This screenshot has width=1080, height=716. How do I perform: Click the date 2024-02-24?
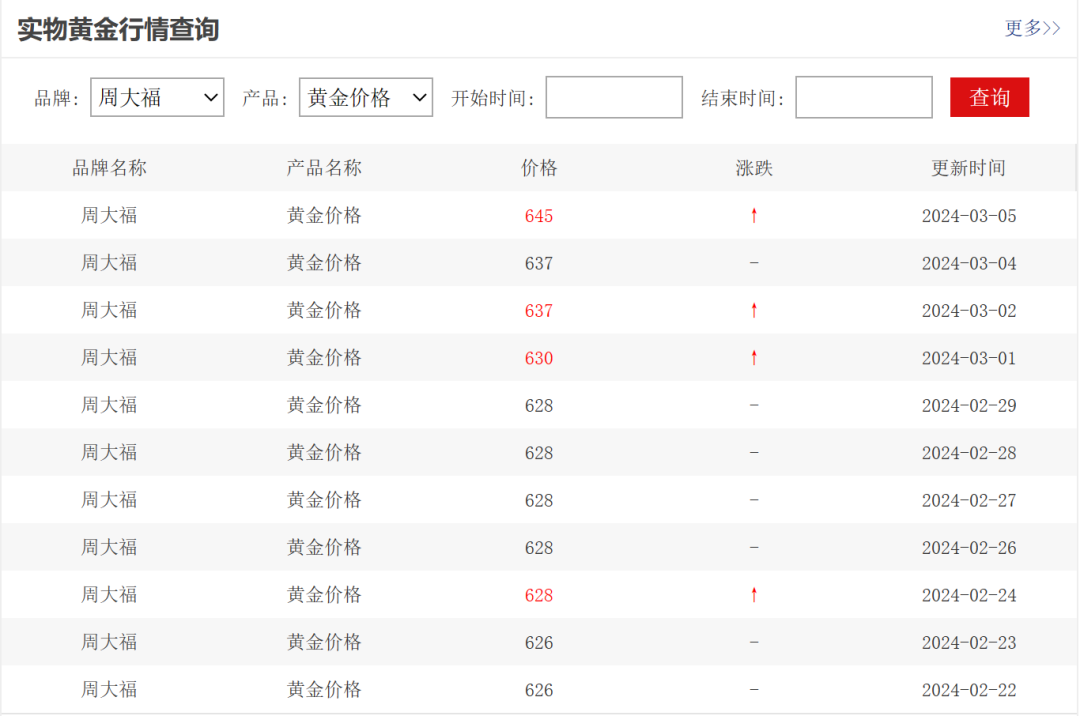(969, 596)
